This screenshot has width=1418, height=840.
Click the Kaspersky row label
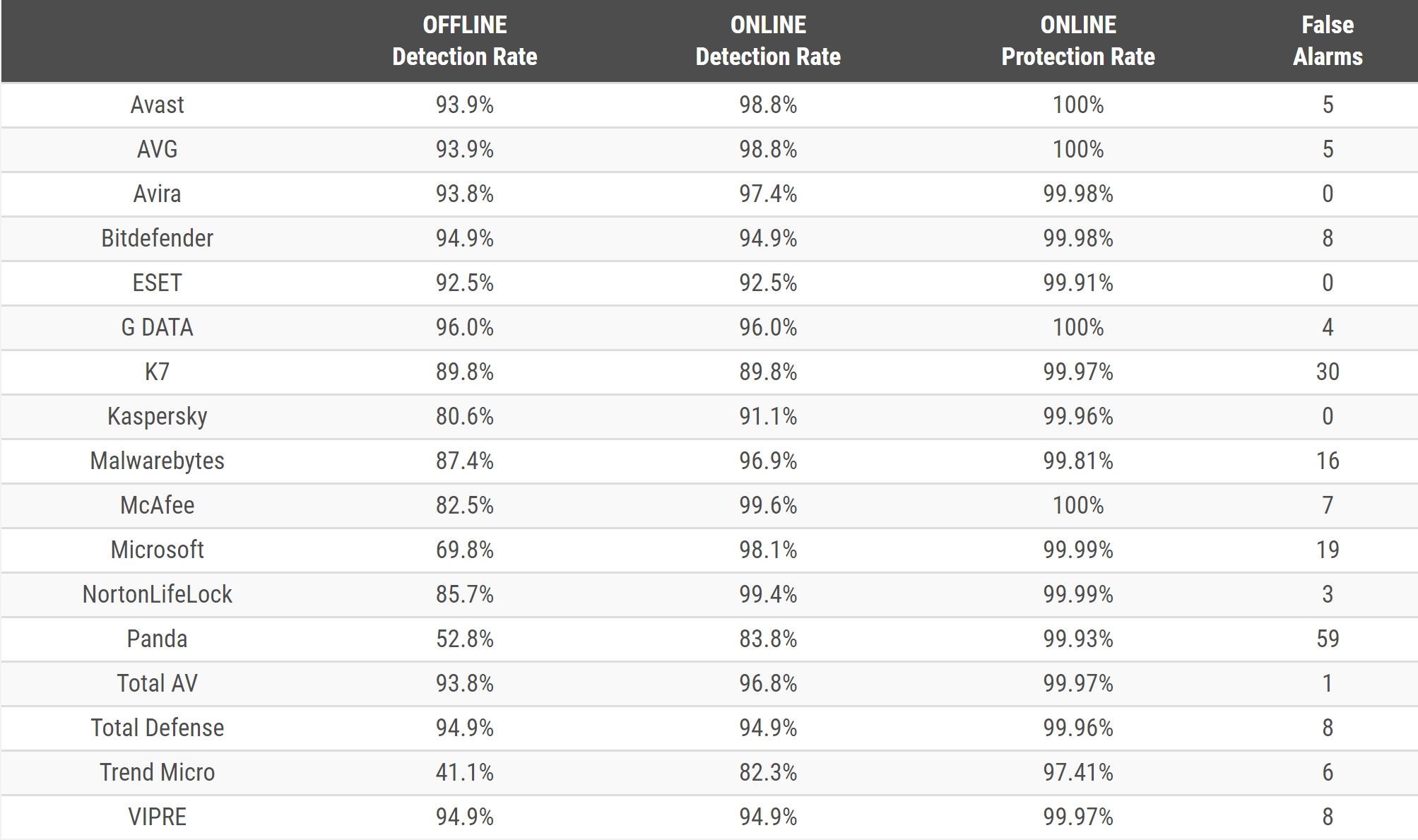(x=157, y=417)
